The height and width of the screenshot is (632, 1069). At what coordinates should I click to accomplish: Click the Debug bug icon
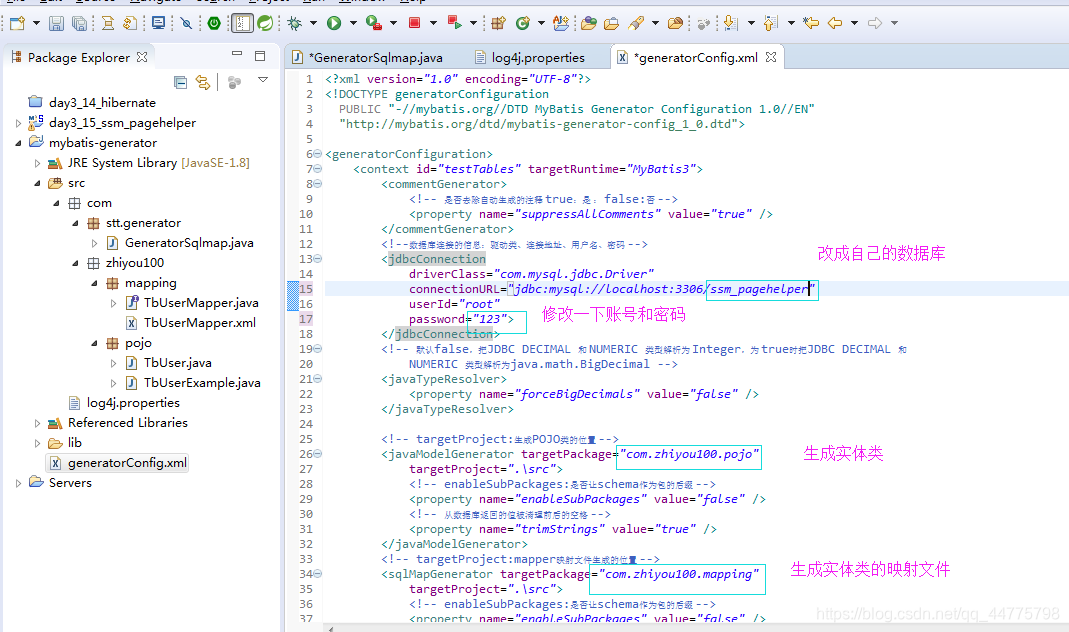tap(295, 23)
